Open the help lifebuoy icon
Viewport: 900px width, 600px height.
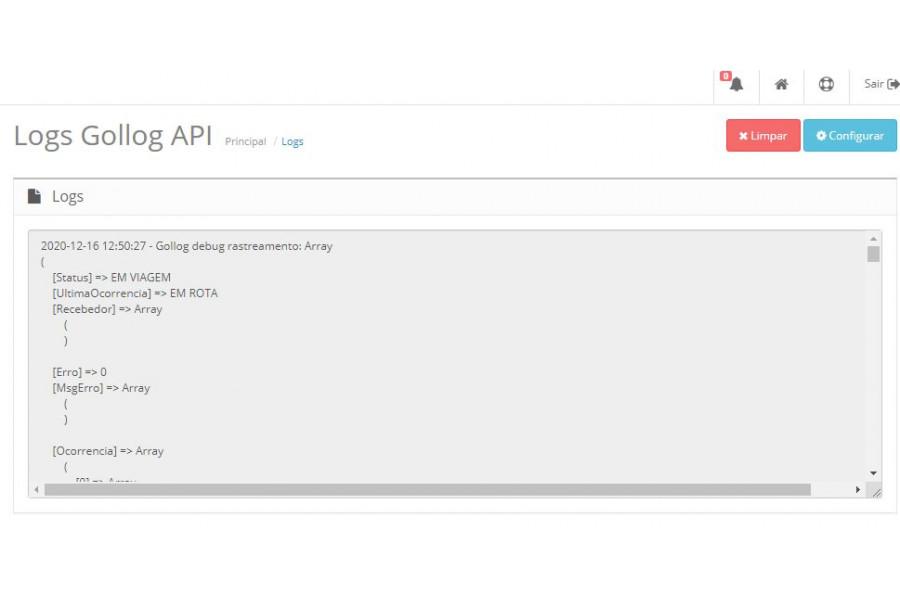tap(826, 84)
